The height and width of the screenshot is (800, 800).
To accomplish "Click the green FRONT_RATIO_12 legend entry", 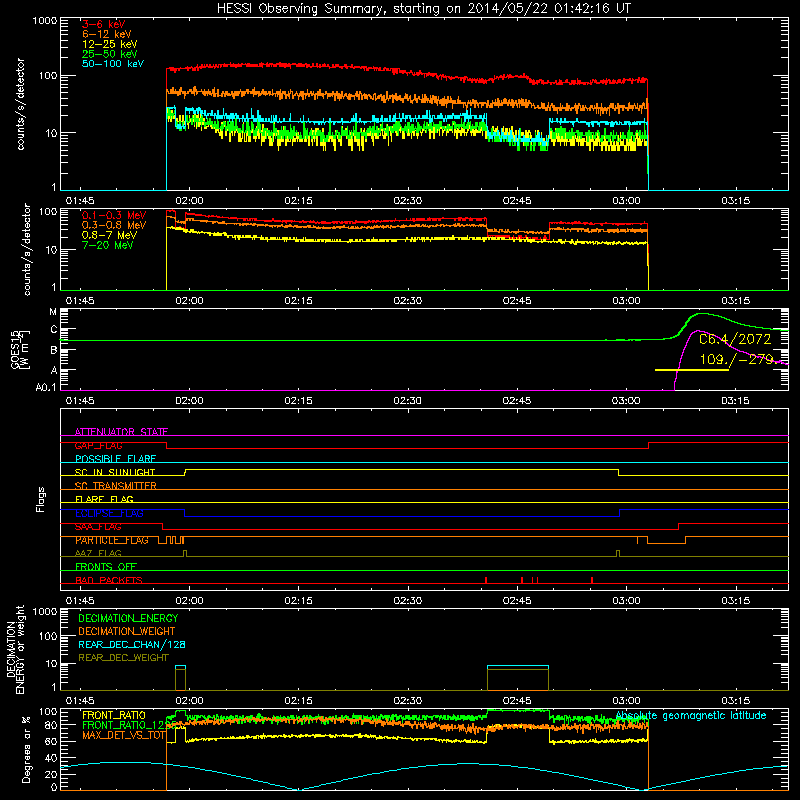I will pyautogui.click(x=129, y=725).
